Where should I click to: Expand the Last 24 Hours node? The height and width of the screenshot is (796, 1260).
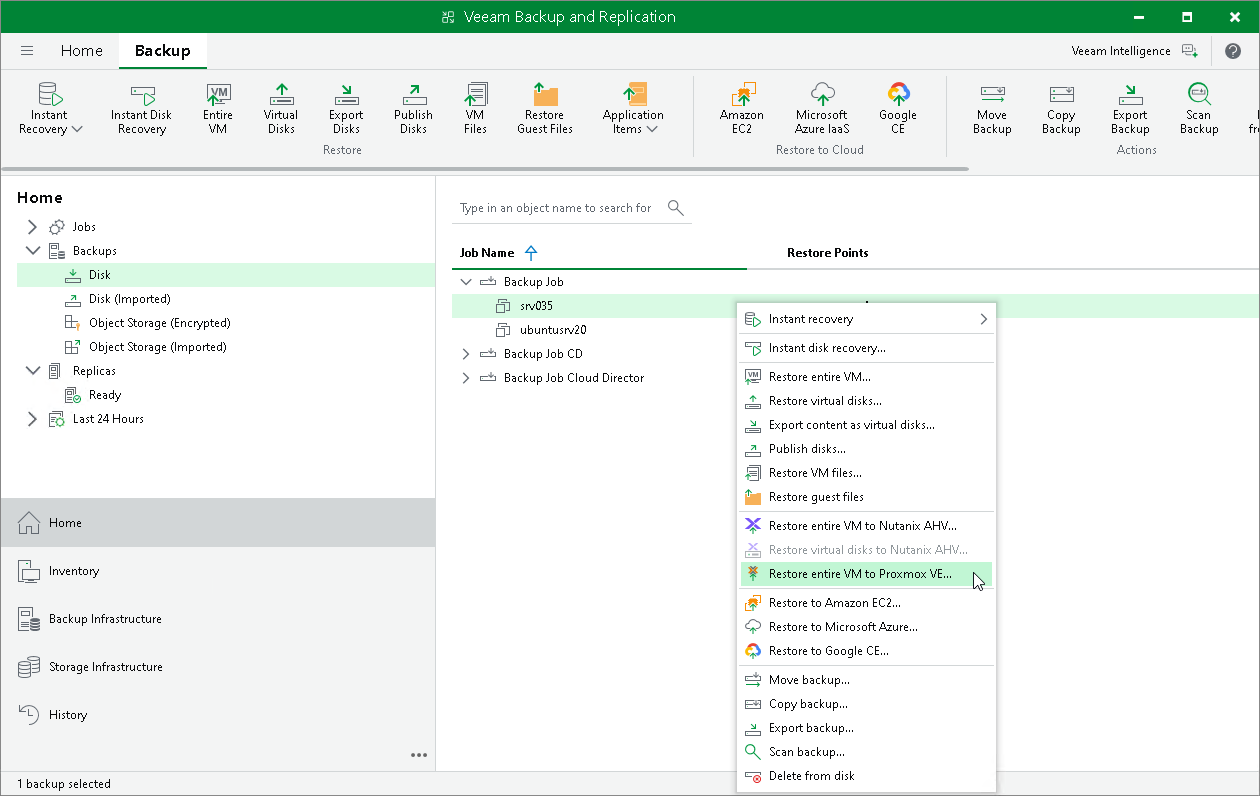[33, 419]
